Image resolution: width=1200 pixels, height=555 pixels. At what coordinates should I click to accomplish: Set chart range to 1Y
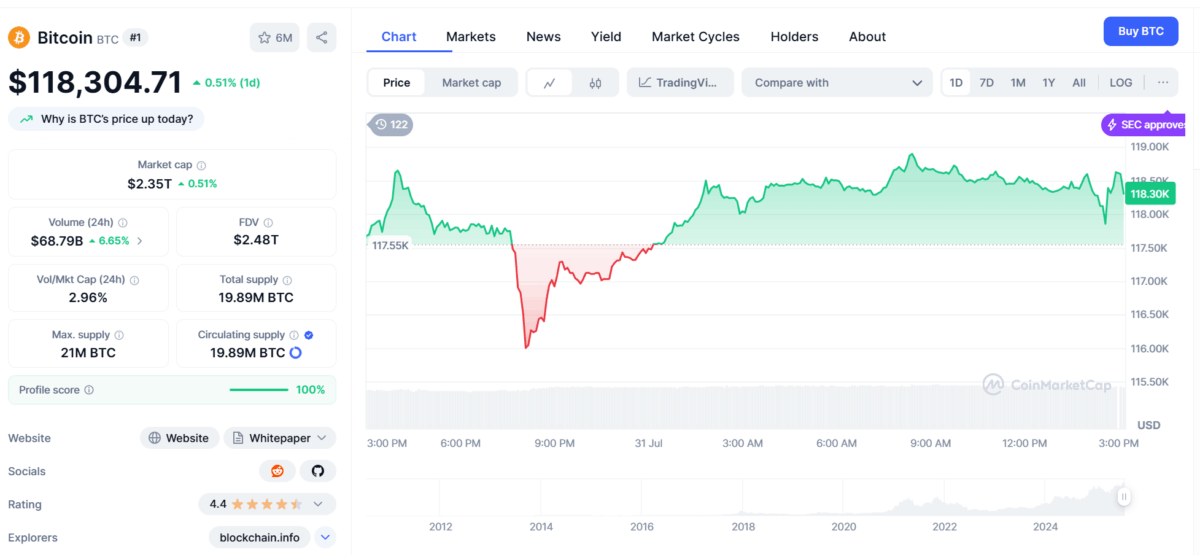[x=1049, y=83]
